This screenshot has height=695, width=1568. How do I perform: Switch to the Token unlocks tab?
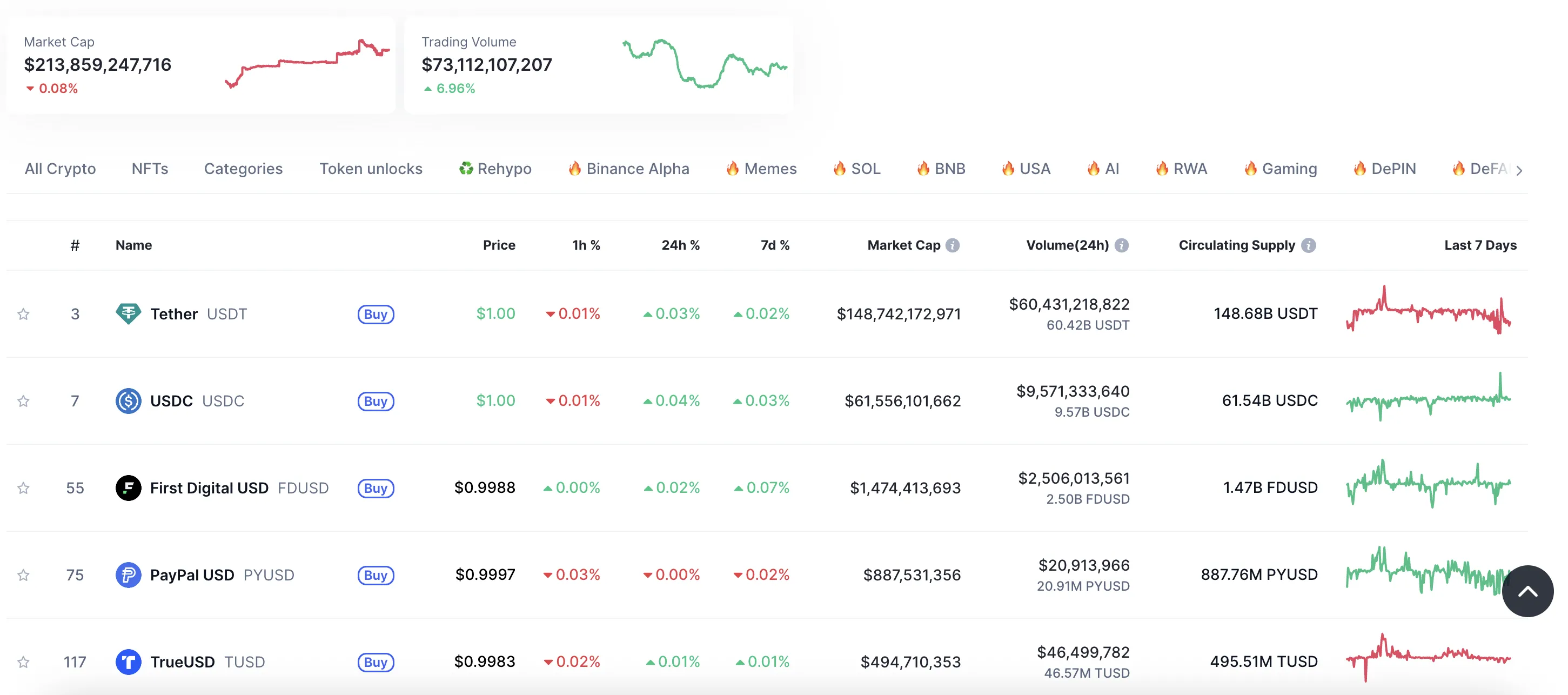click(371, 169)
